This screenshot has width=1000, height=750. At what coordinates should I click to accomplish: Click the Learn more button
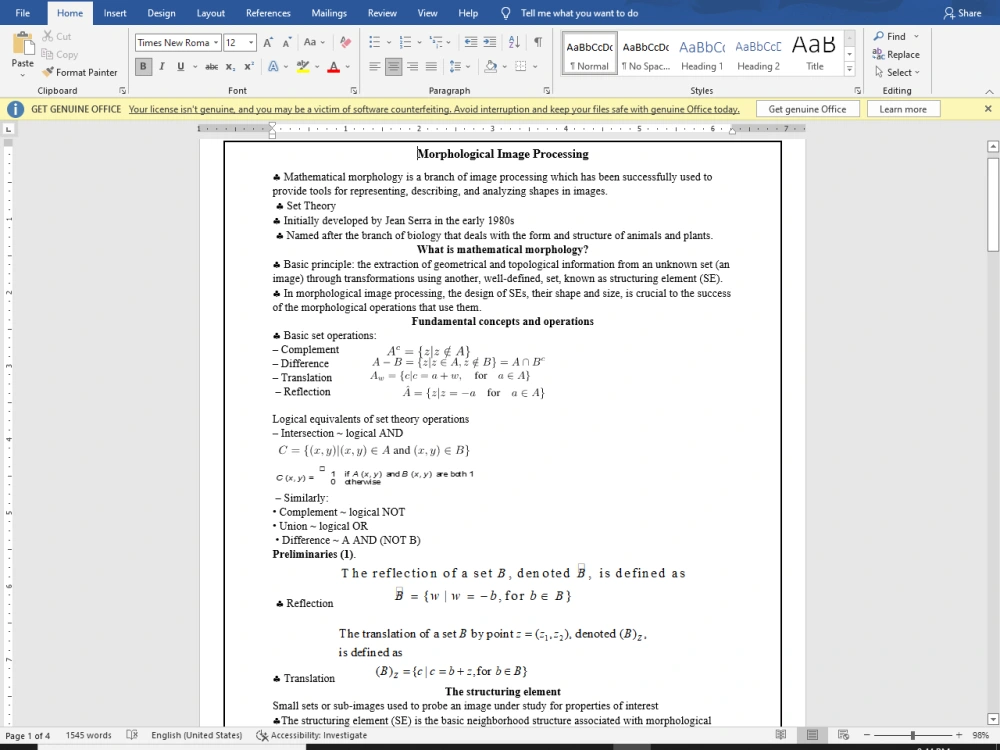click(903, 109)
